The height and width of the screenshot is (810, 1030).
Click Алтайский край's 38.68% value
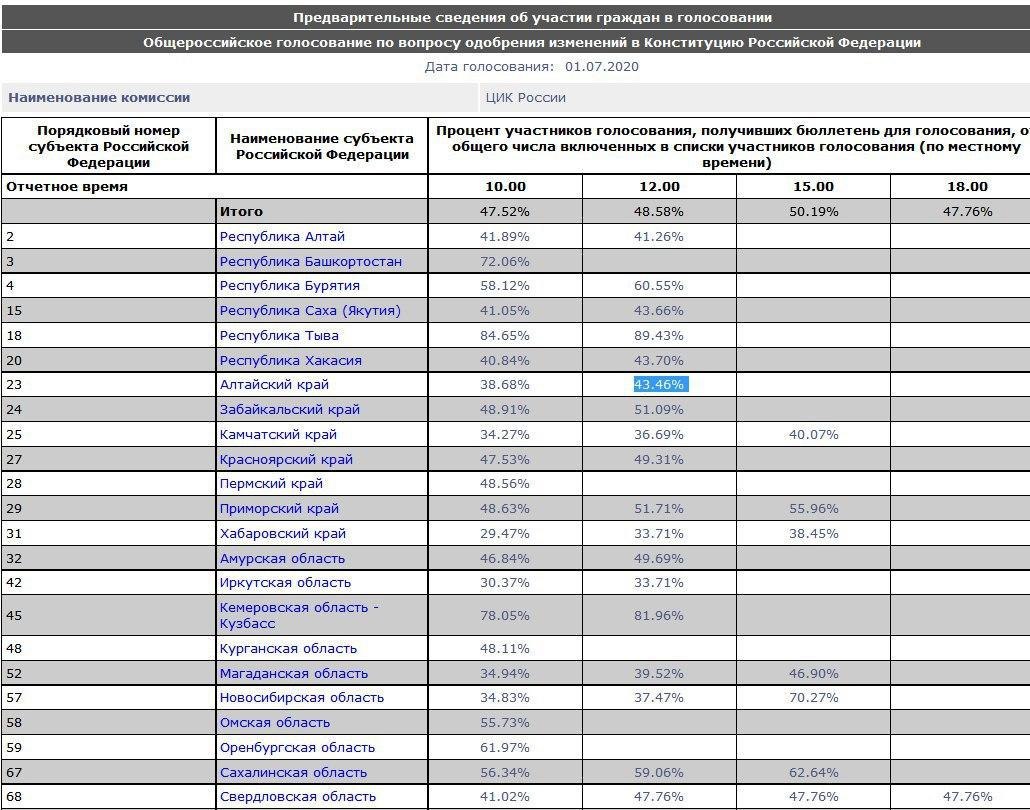[504, 384]
